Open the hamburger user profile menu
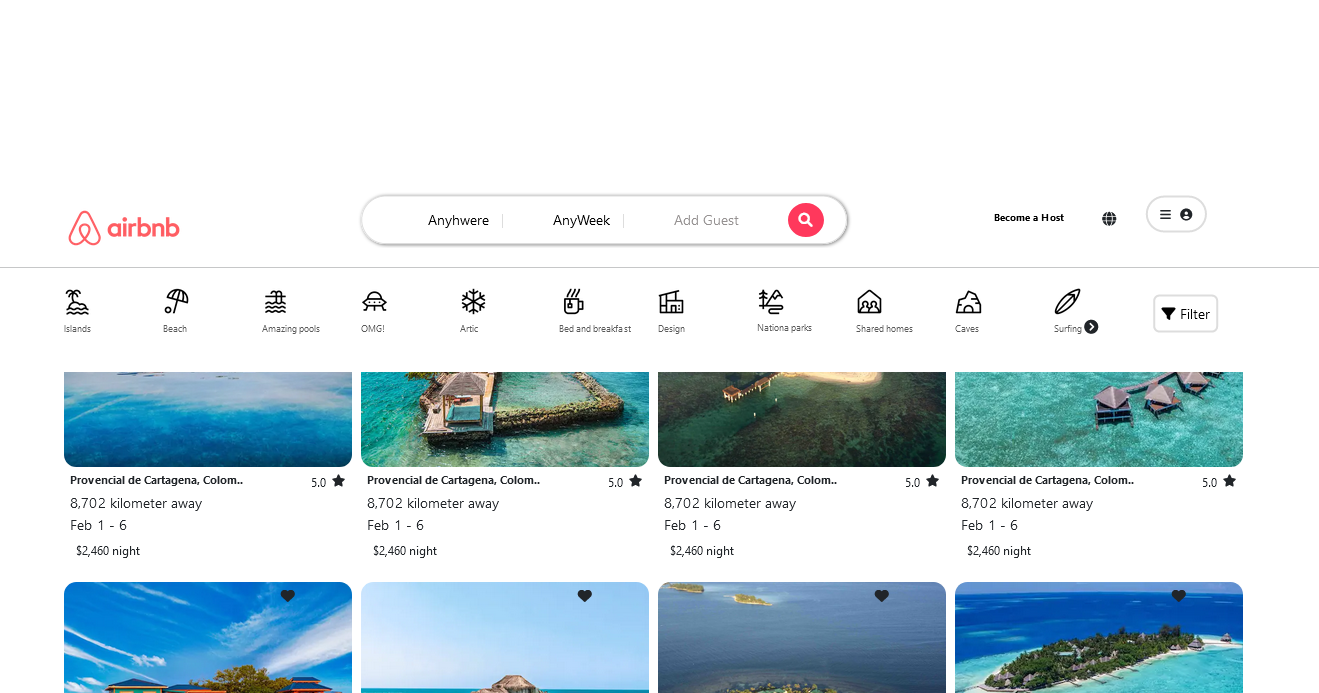 1176,214
